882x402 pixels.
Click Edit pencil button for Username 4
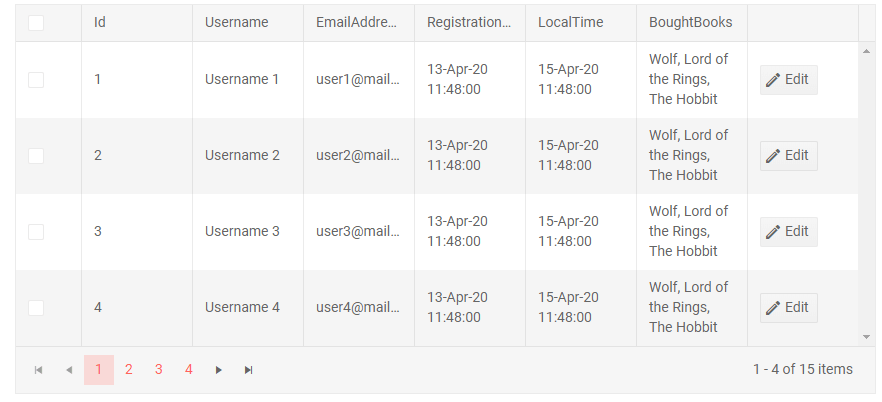click(x=788, y=308)
